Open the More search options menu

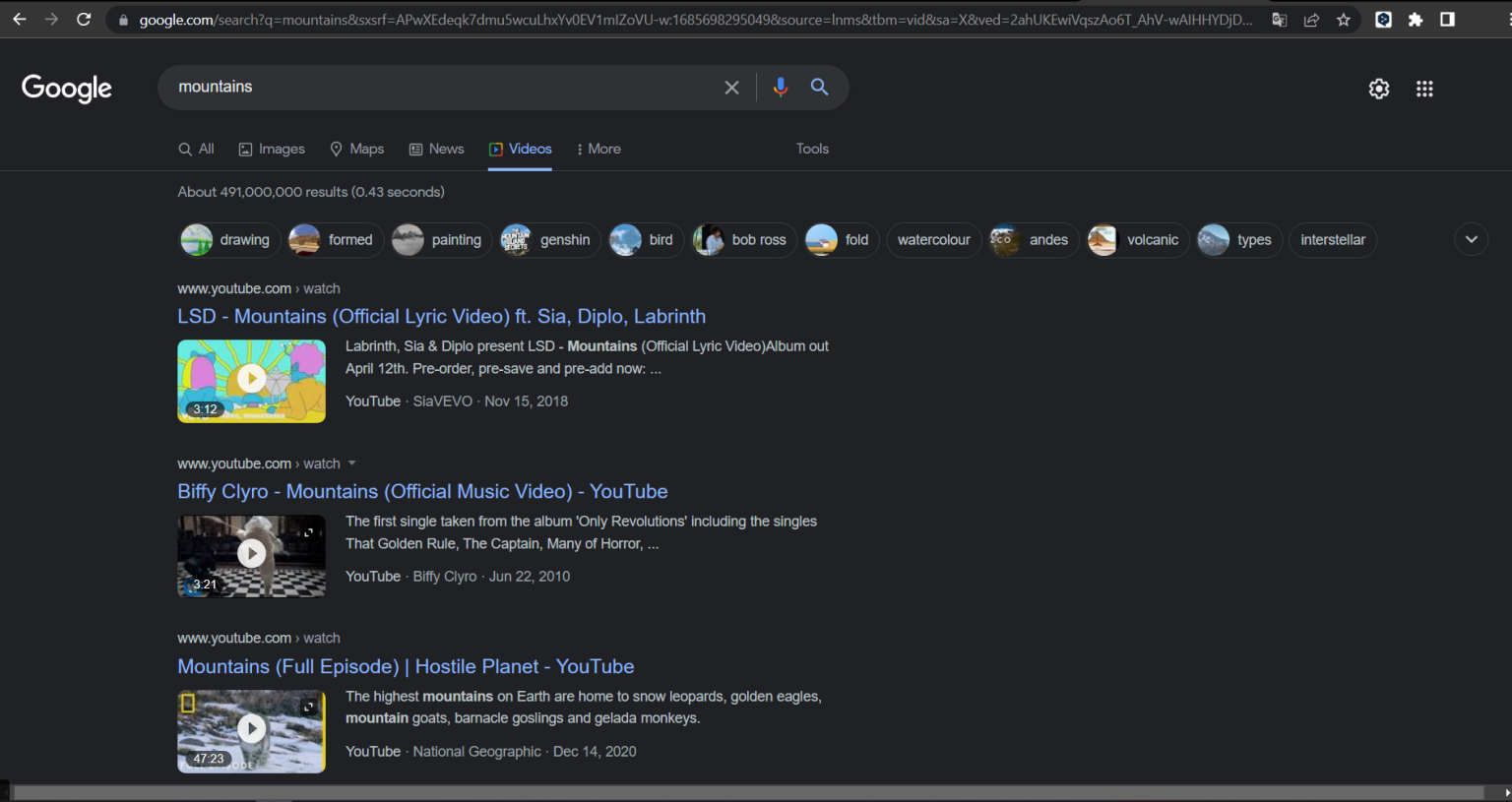598,149
